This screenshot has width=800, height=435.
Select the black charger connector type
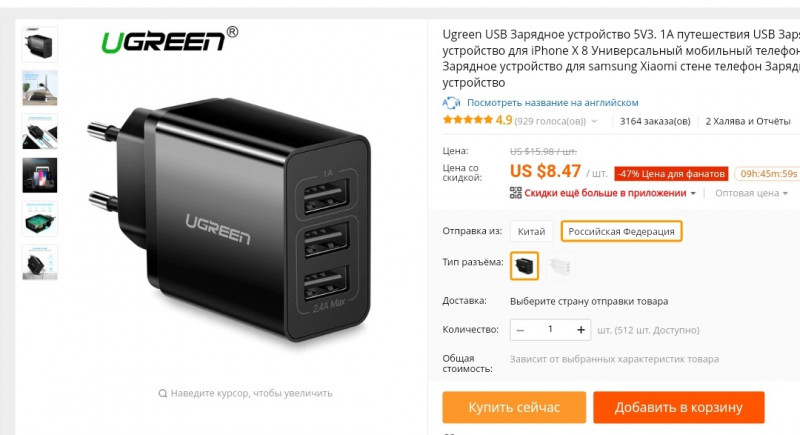pos(524,266)
